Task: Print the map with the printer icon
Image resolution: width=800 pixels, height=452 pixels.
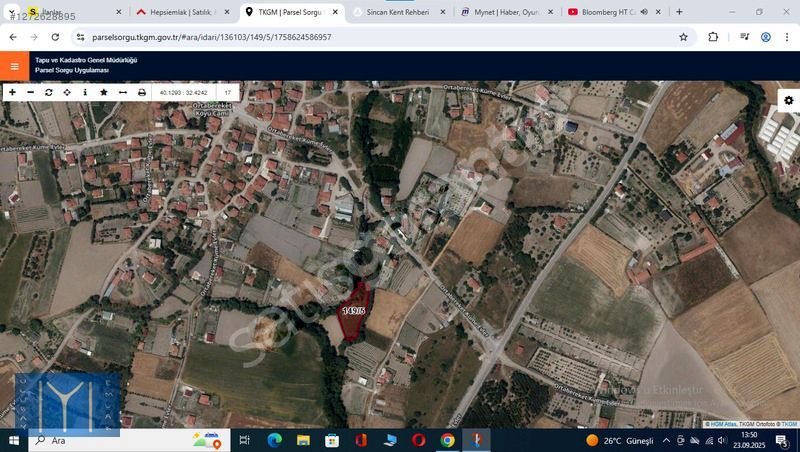Action: pyautogui.click(x=142, y=92)
